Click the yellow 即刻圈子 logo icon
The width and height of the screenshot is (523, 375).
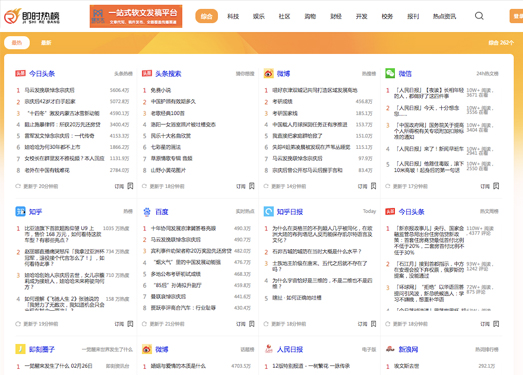20,349
